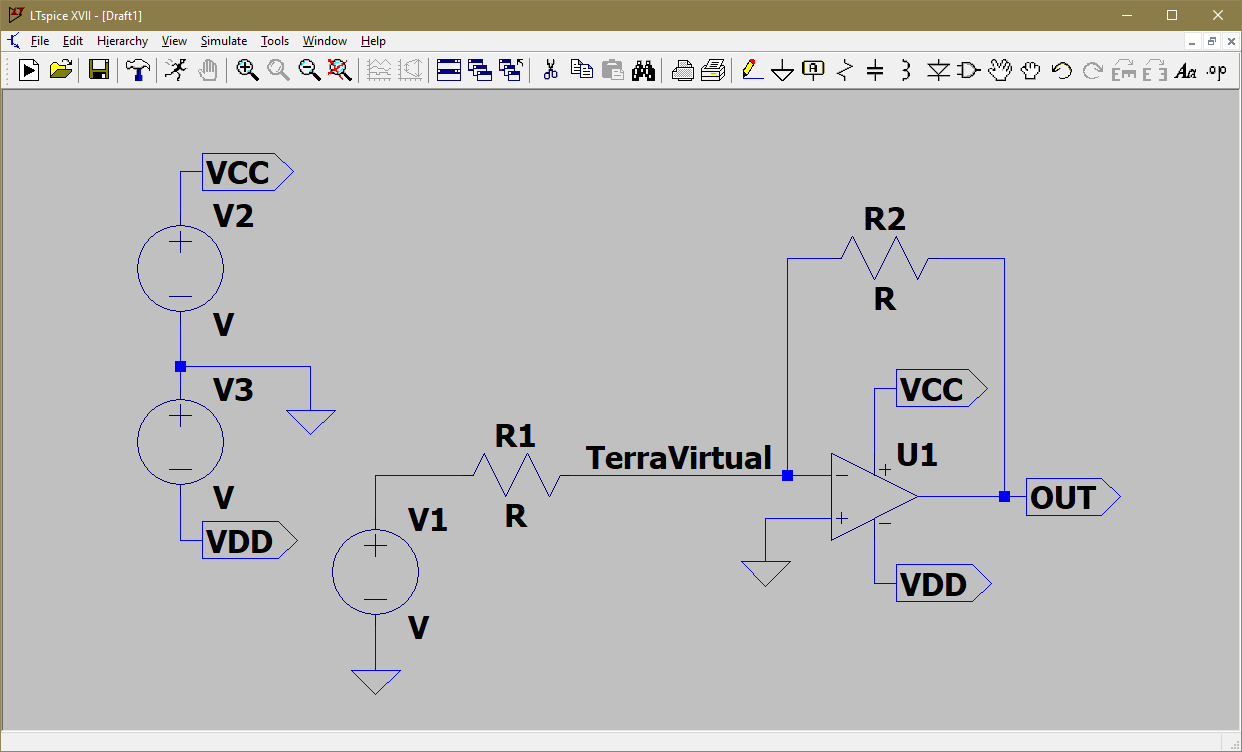Click the voltage source V1 symbol
Image resolution: width=1242 pixels, height=752 pixels.
tap(375, 572)
